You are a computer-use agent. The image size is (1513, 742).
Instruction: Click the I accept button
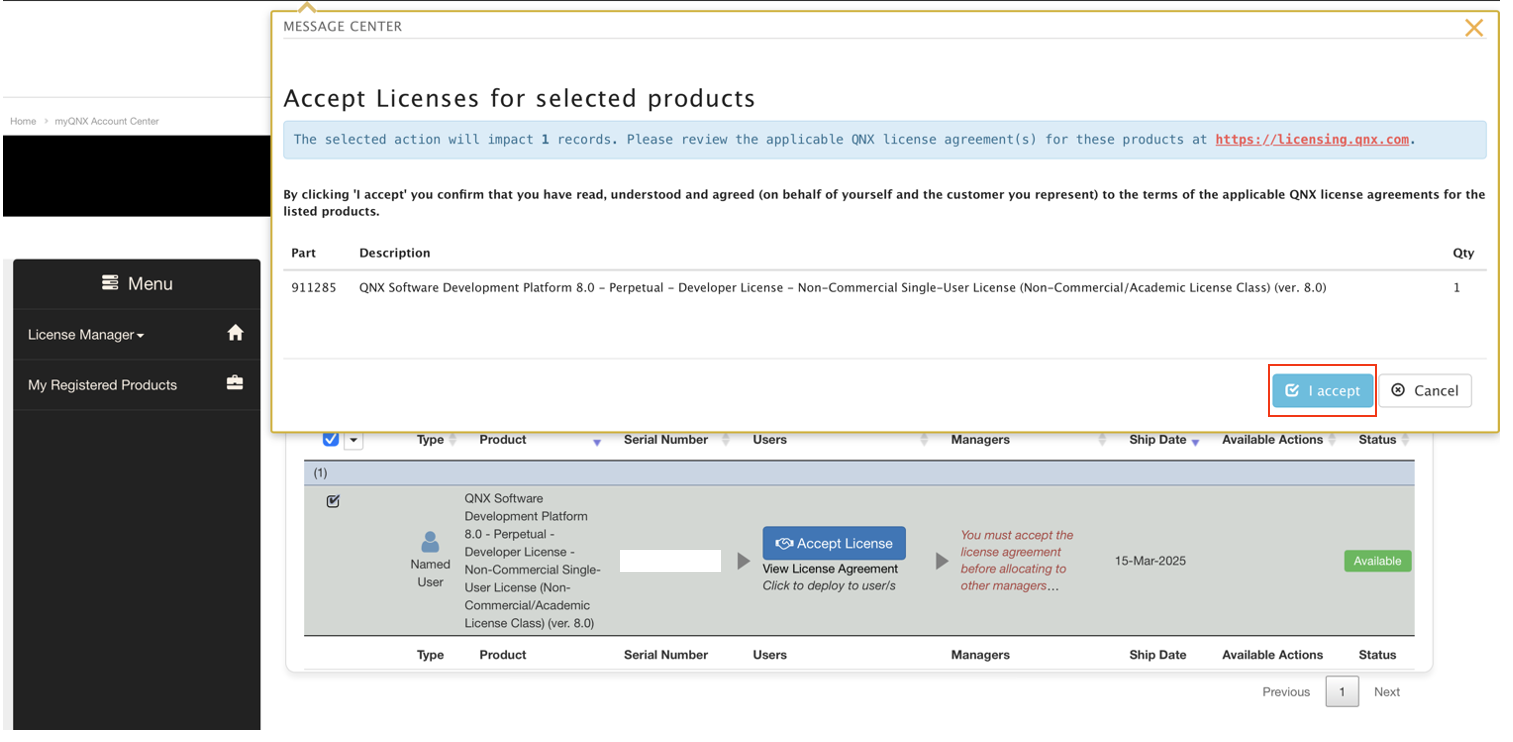tap(1323, 390)
